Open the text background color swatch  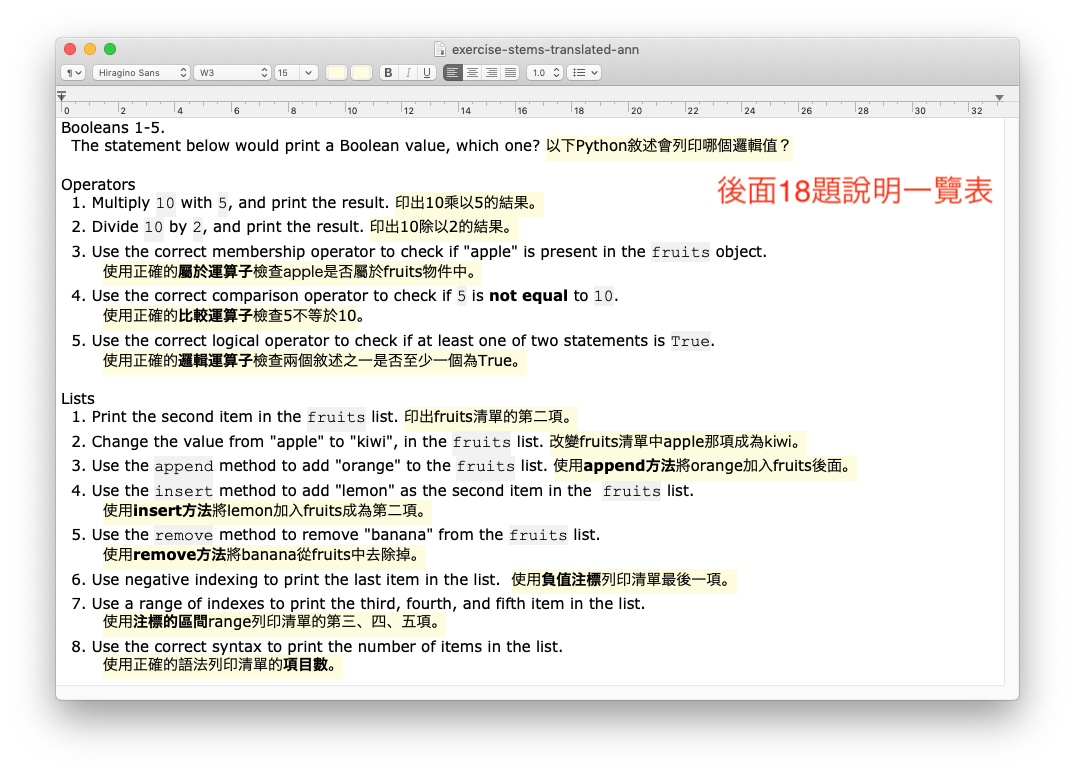pyautogui.click(x=361, y=73)
